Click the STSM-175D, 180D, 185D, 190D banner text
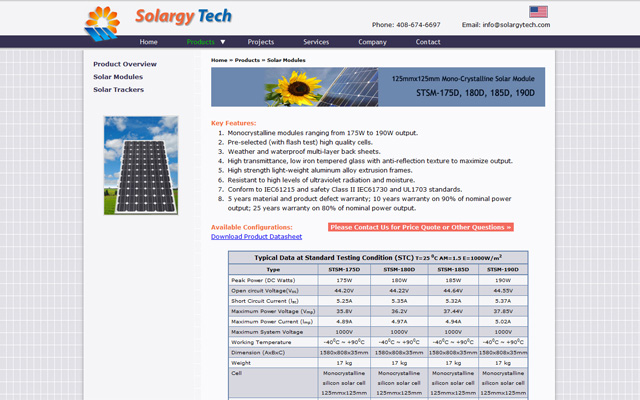The width and height of the screenshot is (640, 400). coord(475,93)
